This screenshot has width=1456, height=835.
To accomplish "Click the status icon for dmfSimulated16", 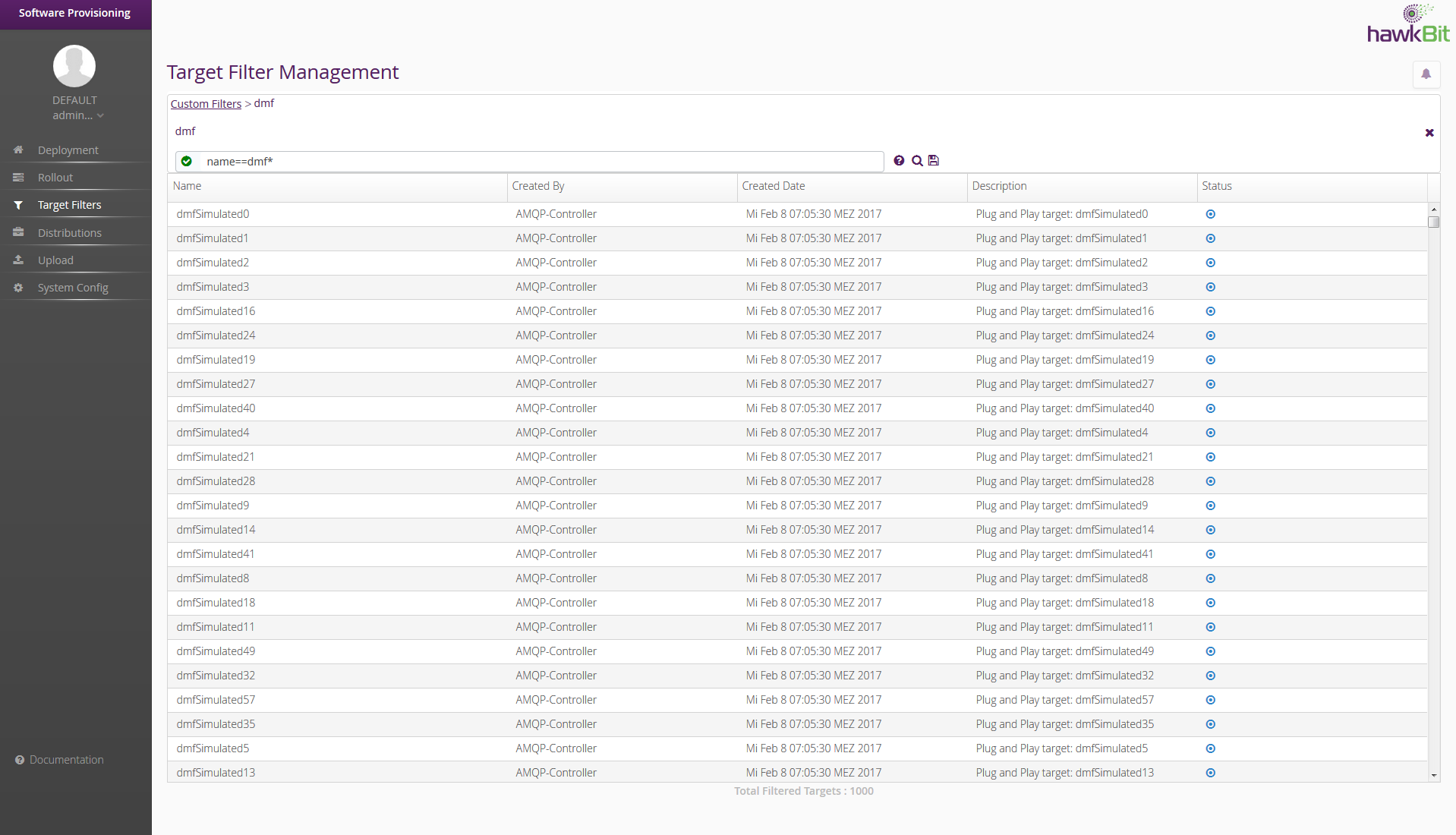I will click(1211, 312).
